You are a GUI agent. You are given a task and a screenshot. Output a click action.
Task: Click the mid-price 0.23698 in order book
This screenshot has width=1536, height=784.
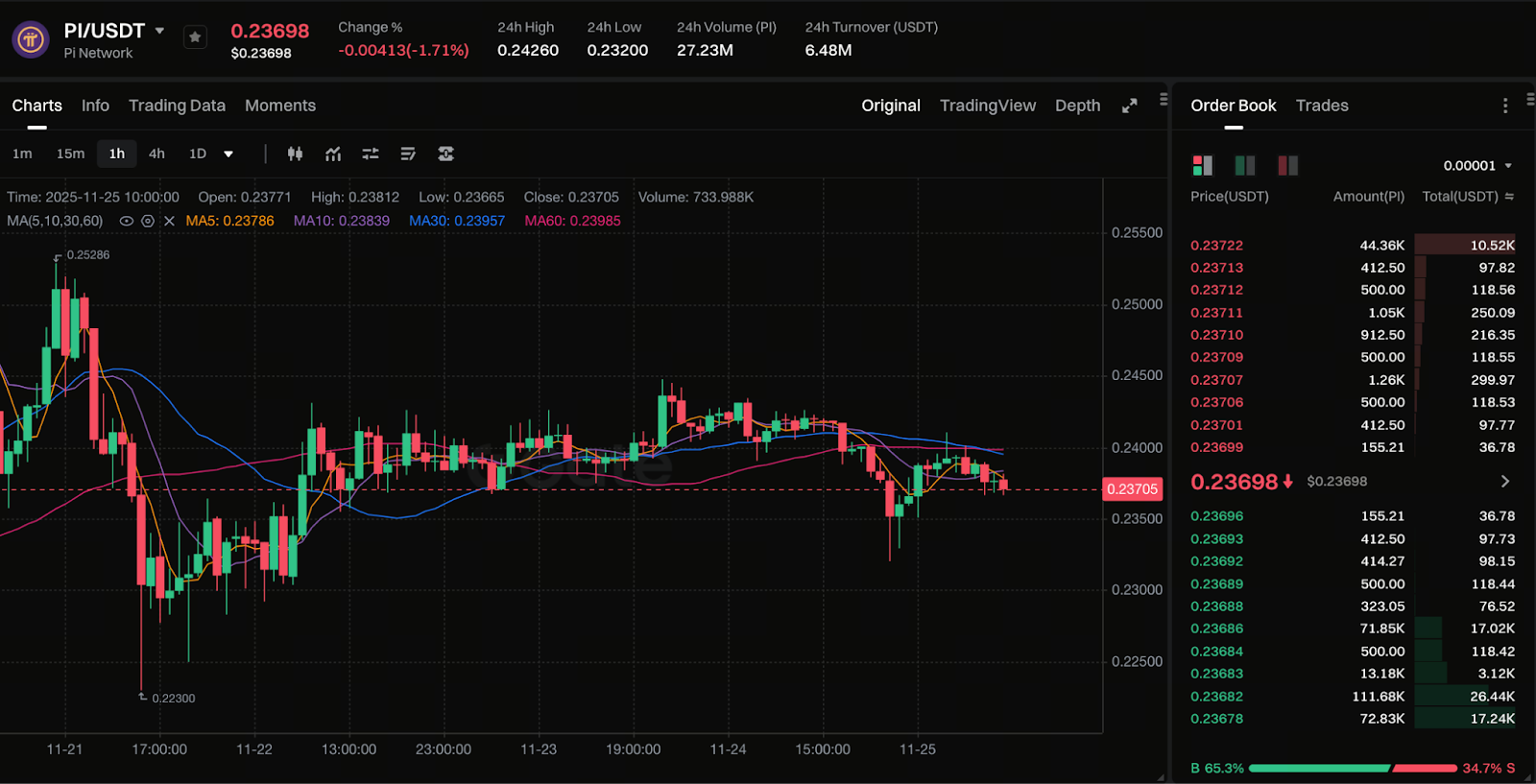pyautogui.click(x=1235, y=482)
